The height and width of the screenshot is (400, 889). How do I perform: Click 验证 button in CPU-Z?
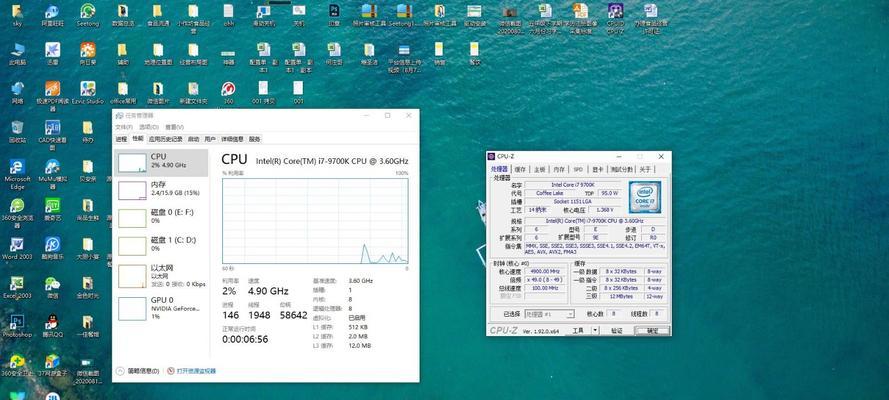(617, 330)
